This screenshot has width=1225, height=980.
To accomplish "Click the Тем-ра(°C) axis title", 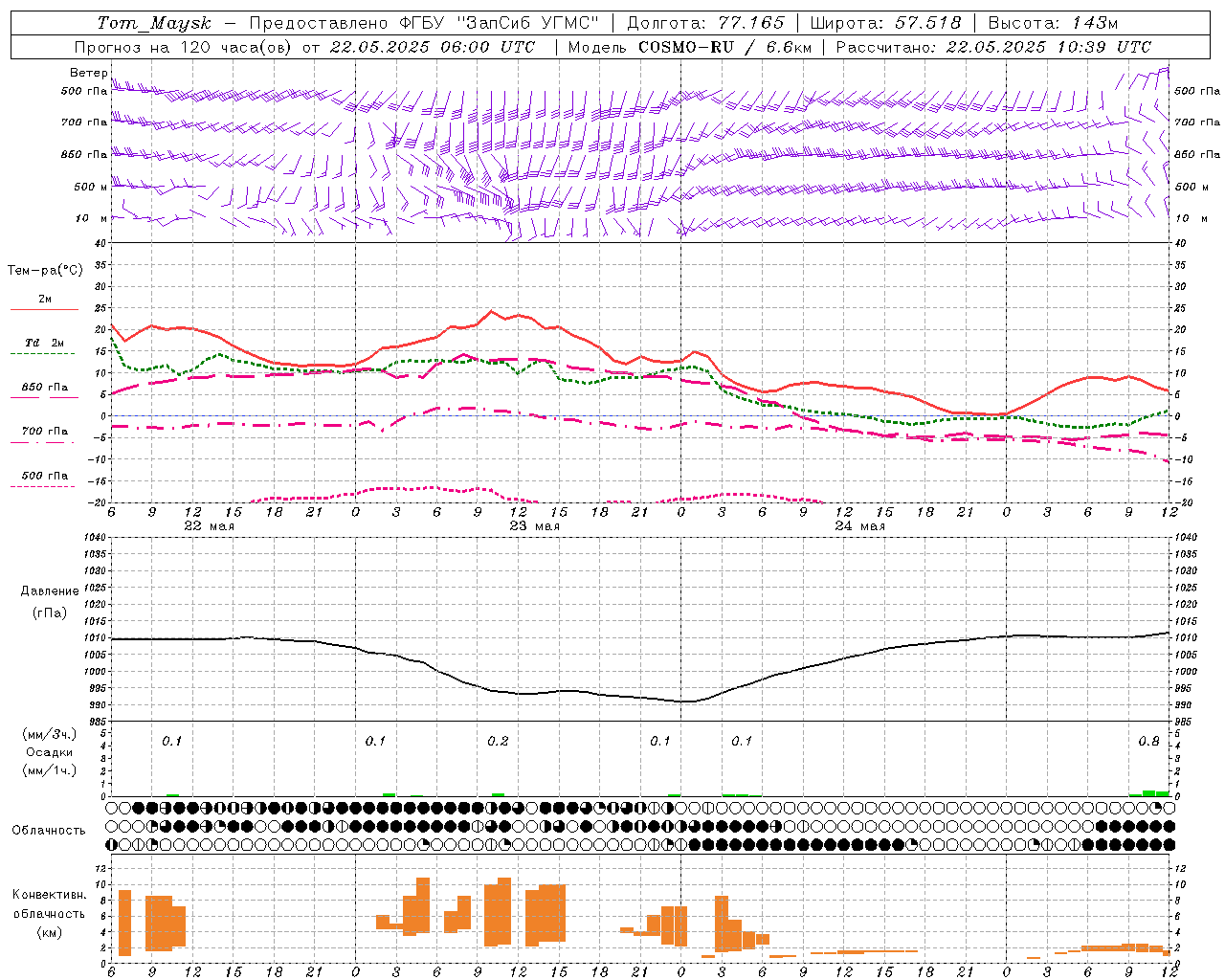I will (x=45, y=271).
